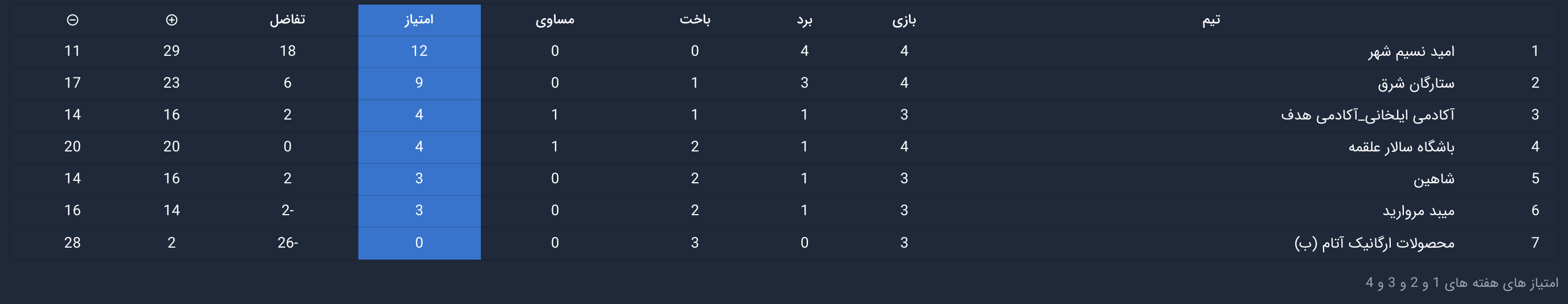Click the تفاضل (goal difference) column header
Viewport: 1568px width, 304px height.
(287, 20)
